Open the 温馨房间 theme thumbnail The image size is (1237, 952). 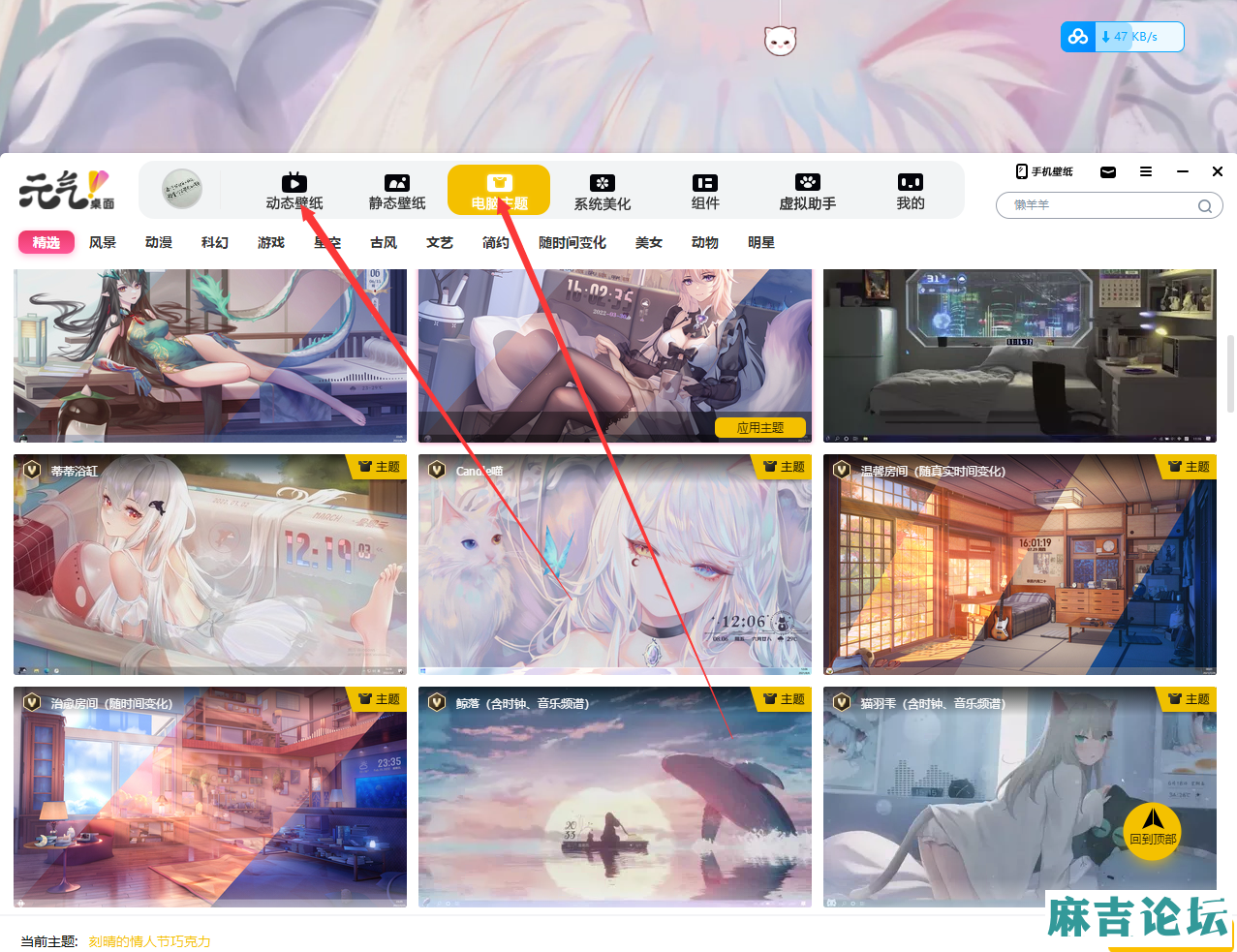coord(1020,565)
